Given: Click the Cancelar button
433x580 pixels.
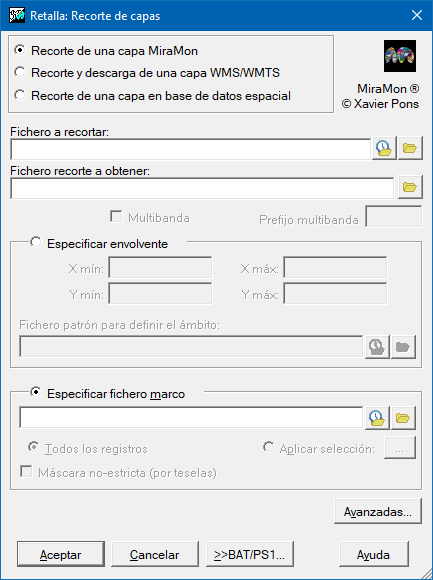Looking at the screenshot, I should 155,554.
